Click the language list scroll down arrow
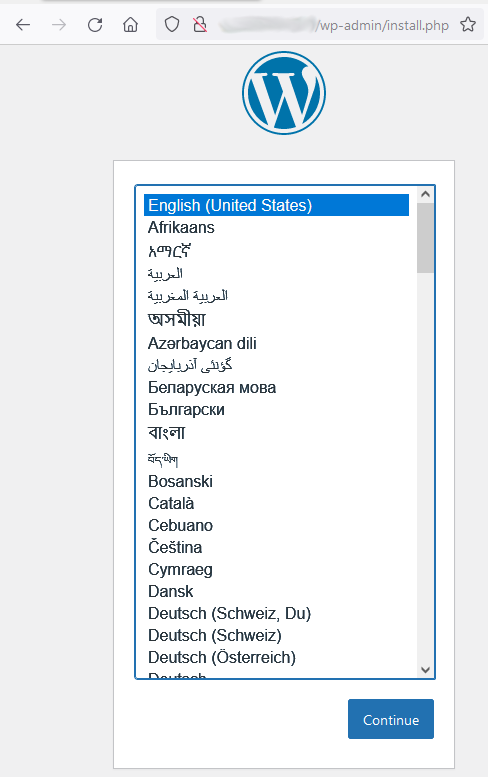Screen dimensions: 488x777 425,670
